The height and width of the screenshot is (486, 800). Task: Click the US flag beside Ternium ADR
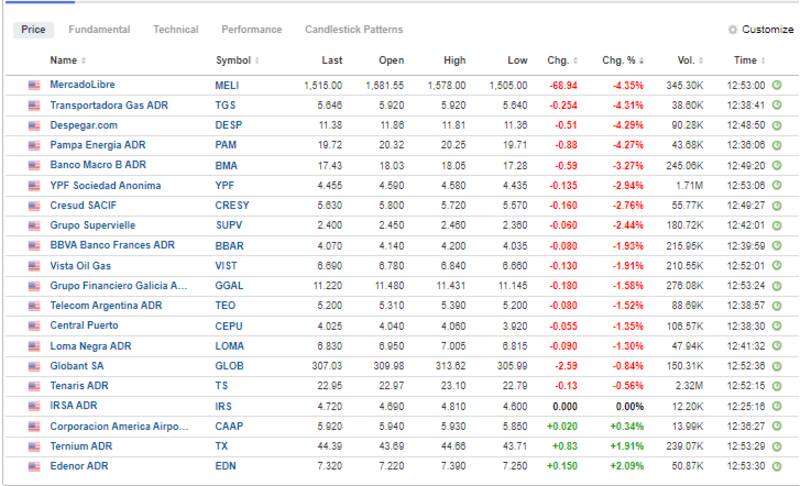point(34,446)
